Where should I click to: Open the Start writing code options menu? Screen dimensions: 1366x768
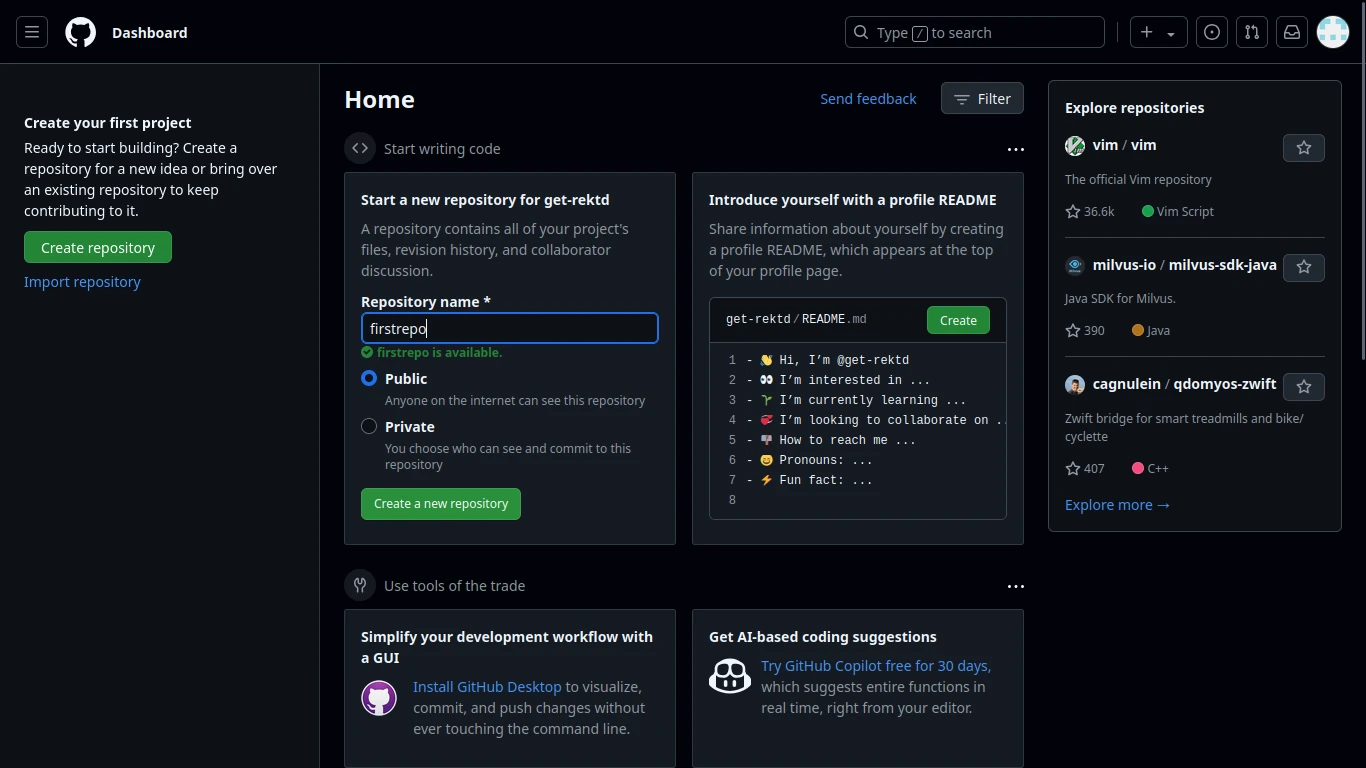coord(1016,149)
